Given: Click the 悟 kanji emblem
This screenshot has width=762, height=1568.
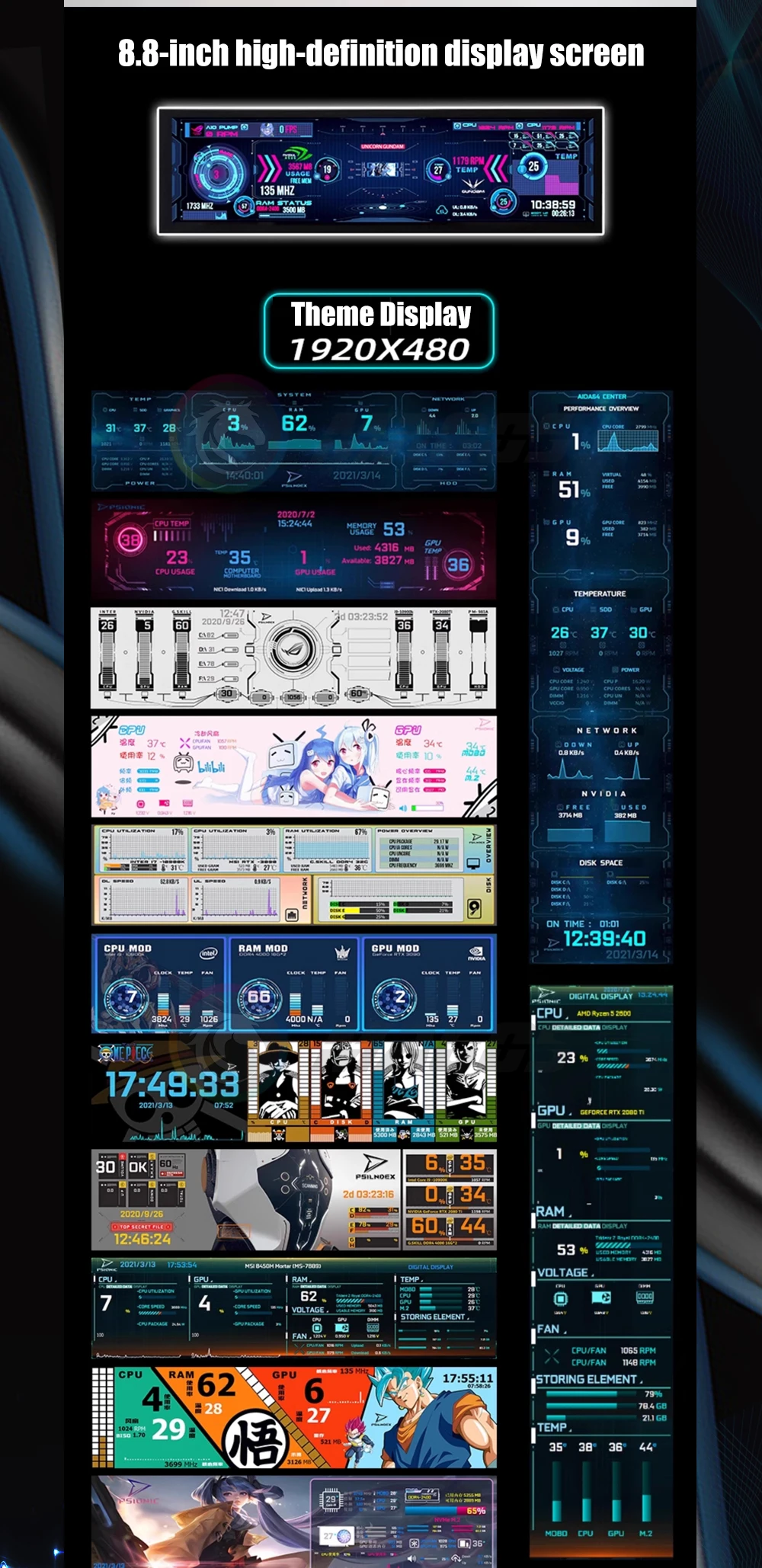Looking at the screenshot, I should 255,1441.
